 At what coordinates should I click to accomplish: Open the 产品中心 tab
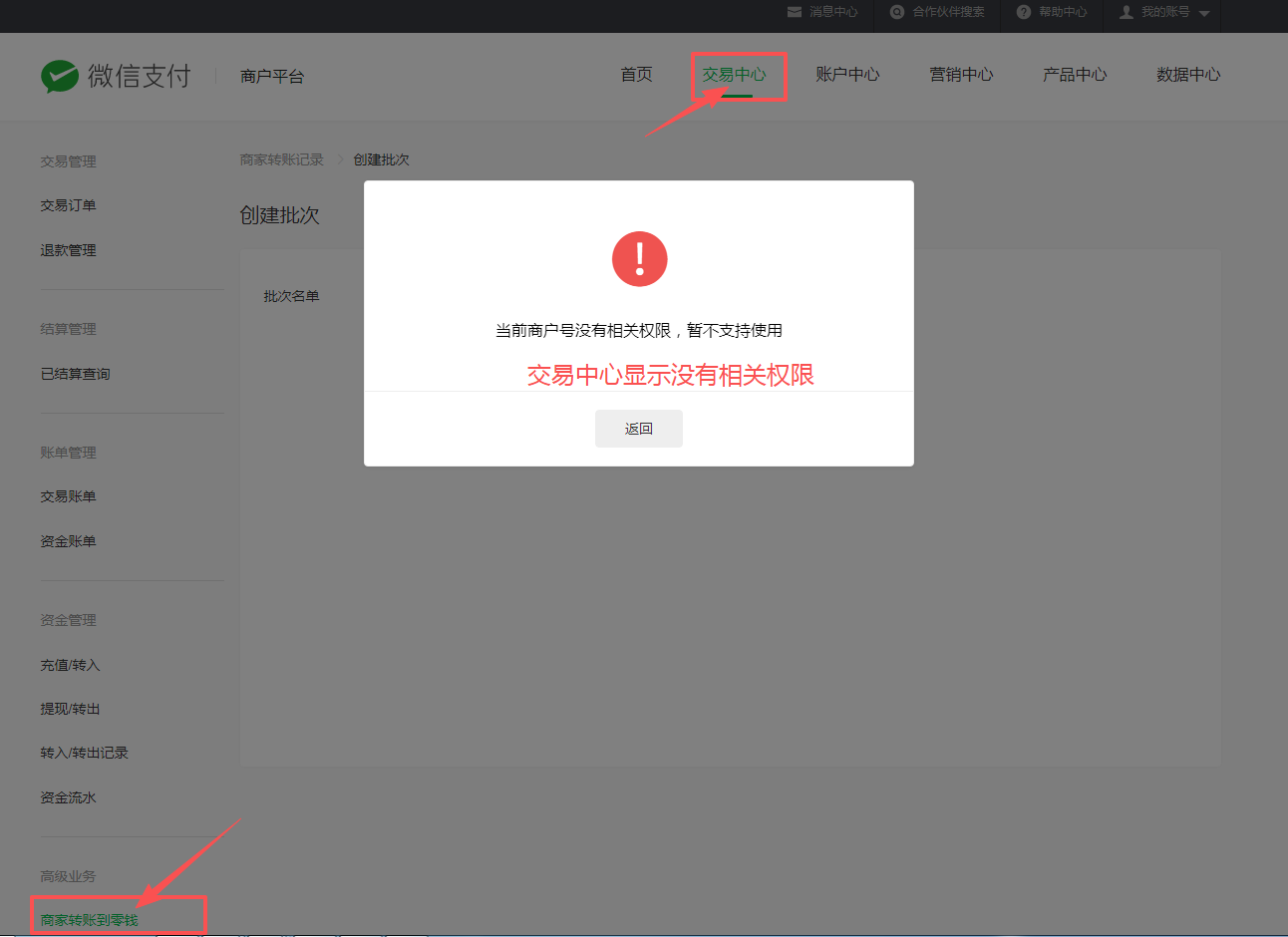(x=1075, y=75)
